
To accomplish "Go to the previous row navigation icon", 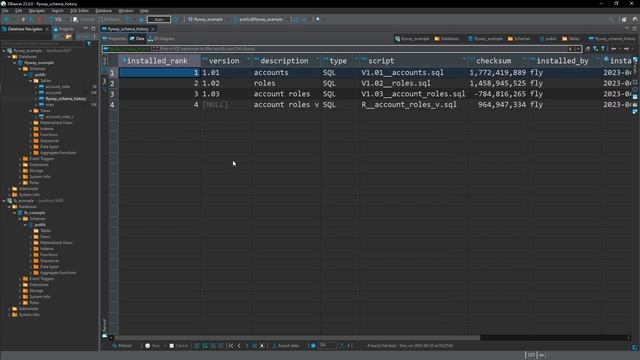I will pos(239,346).
